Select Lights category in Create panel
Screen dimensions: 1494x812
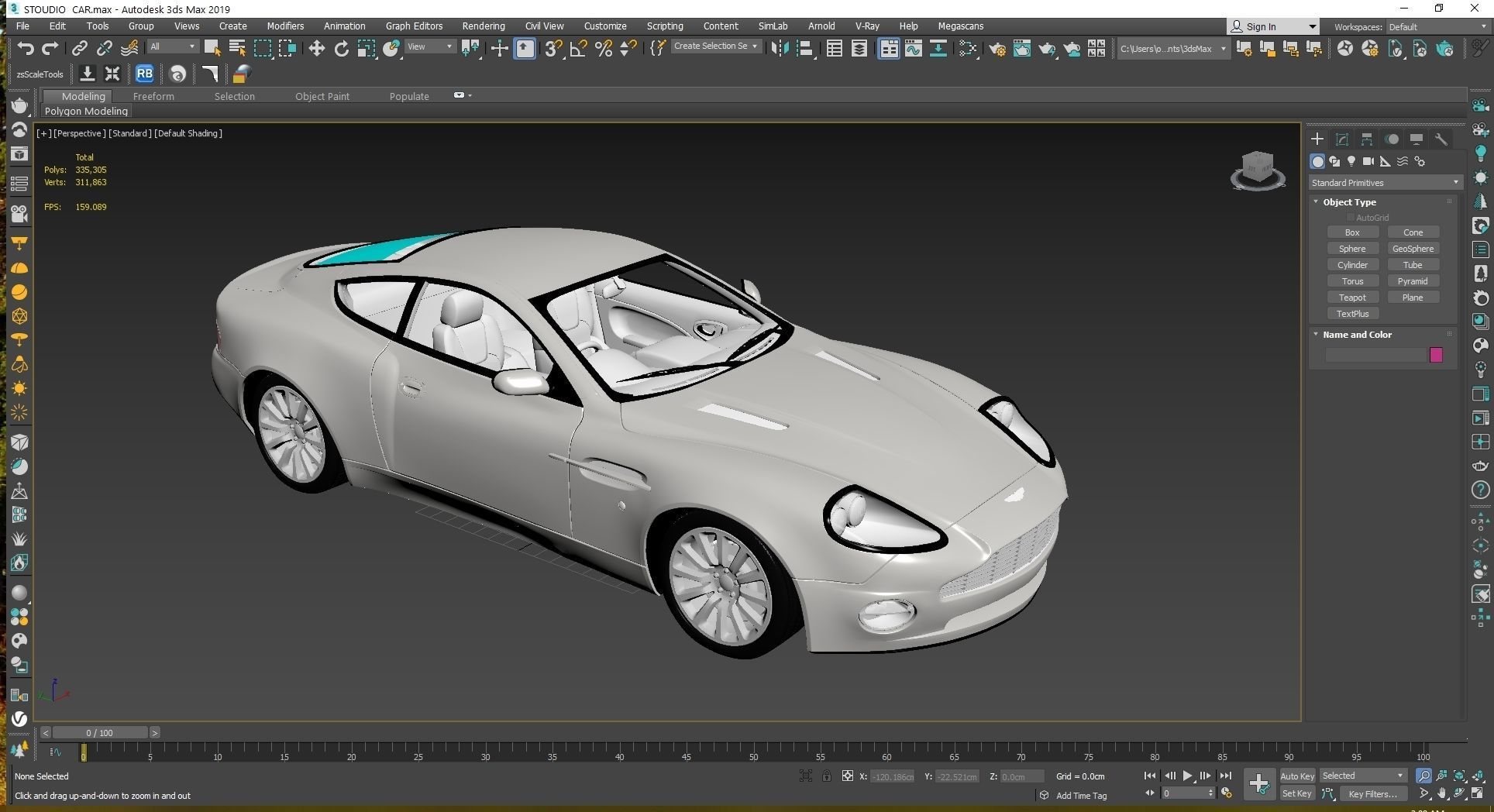[1351, 161]
